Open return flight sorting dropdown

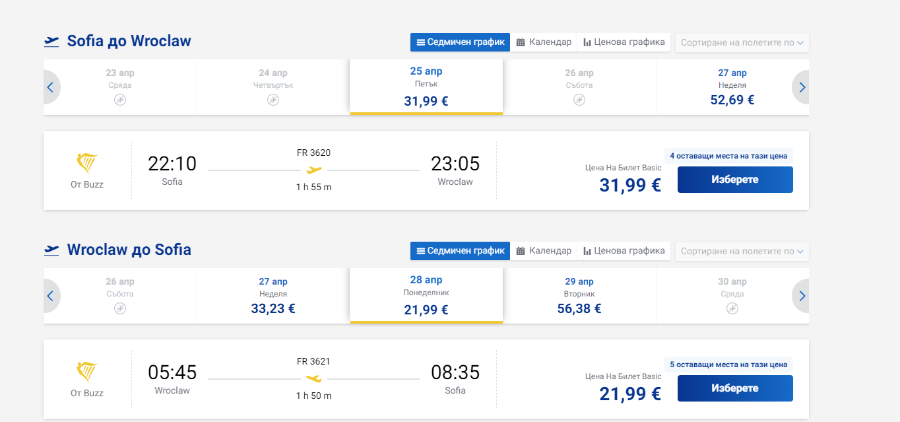pos(742,251)
